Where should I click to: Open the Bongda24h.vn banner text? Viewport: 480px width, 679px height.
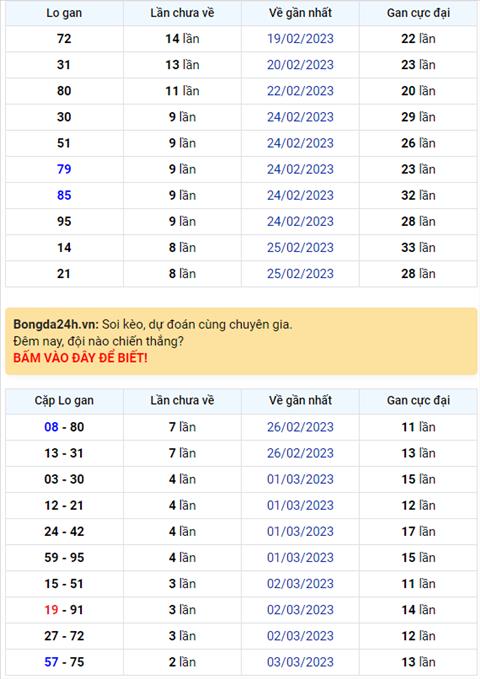coord(152,324)
